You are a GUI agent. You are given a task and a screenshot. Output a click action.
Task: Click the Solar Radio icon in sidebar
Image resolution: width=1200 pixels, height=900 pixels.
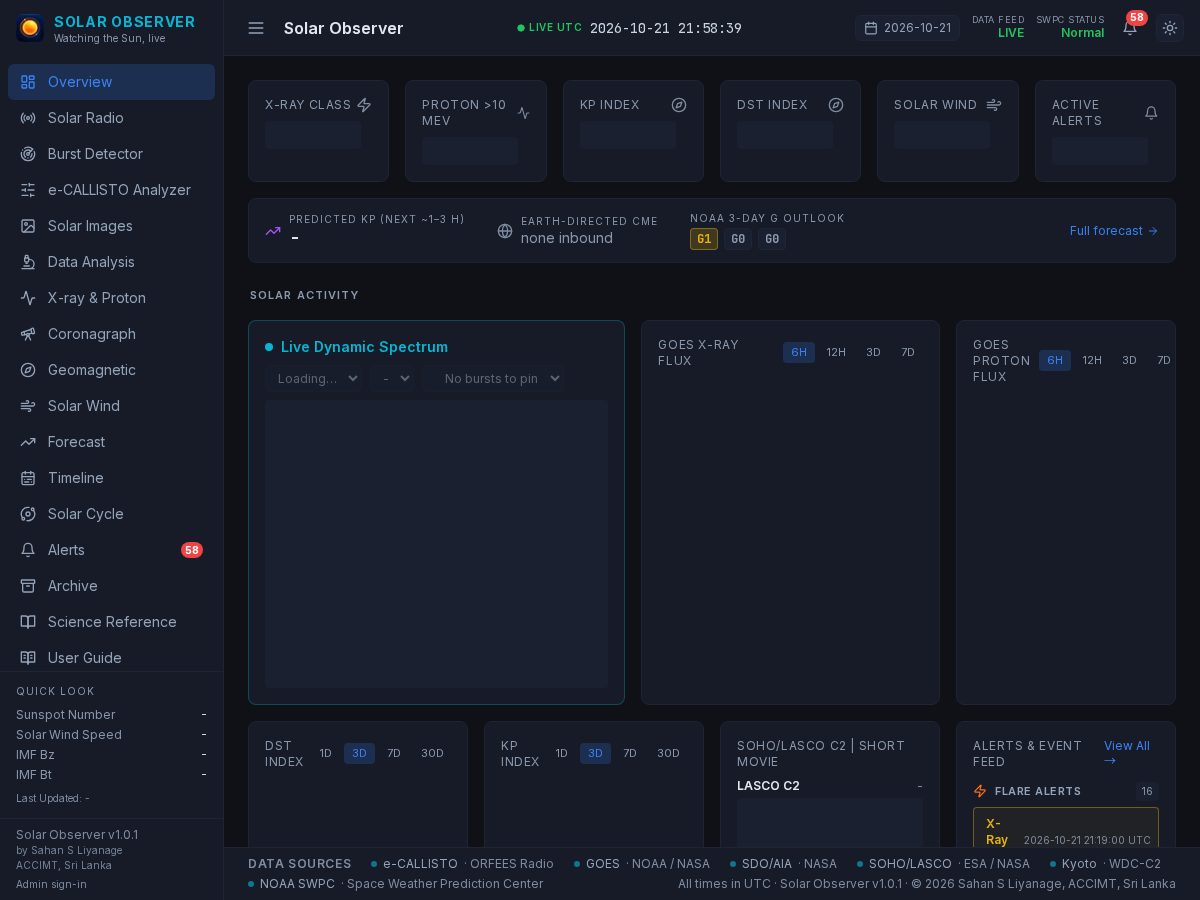point(28,118)
